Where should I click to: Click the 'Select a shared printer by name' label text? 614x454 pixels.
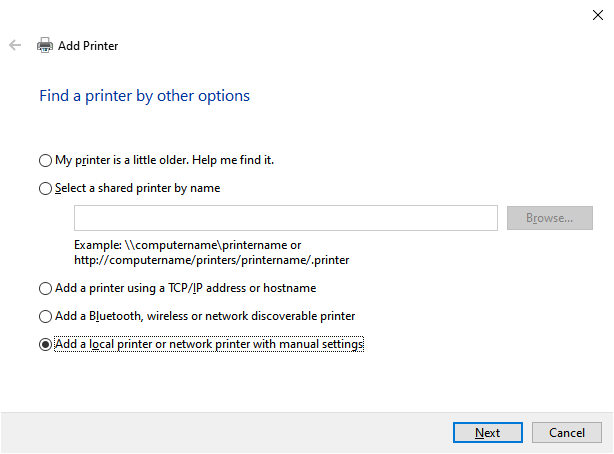coord(137,188)
